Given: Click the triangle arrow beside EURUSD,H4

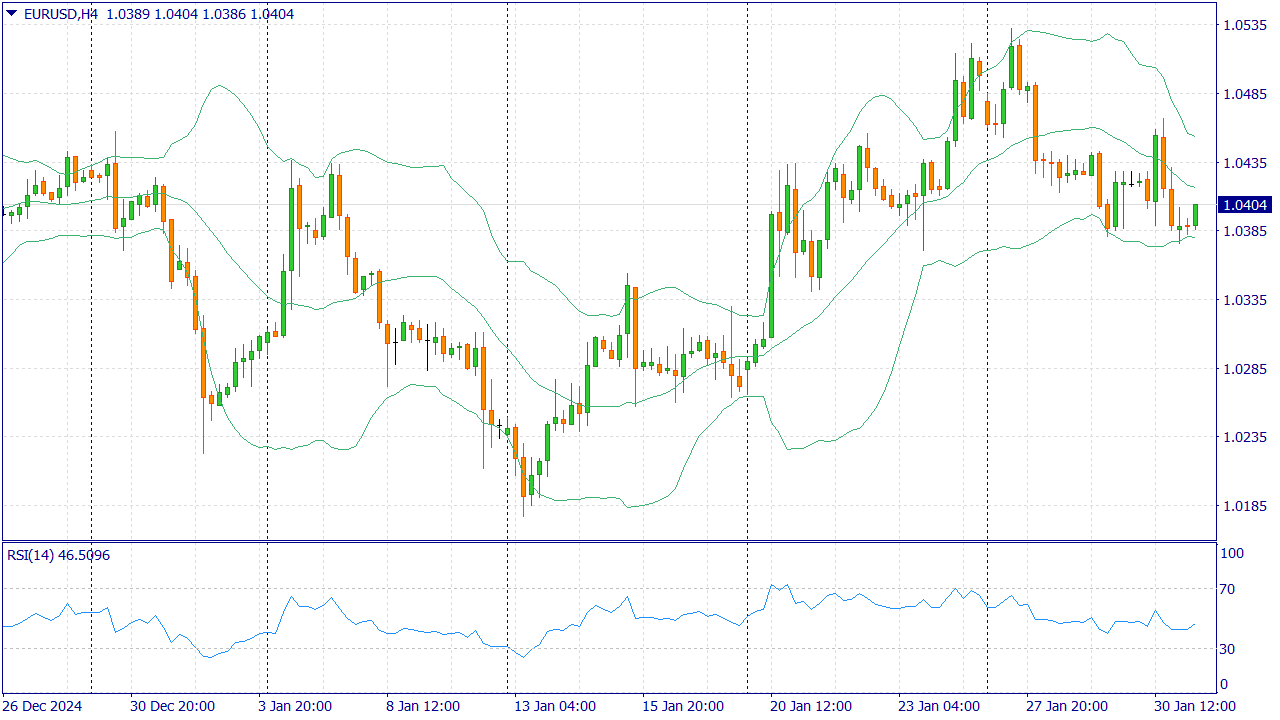Looking at the screenshot, I should pyautogui.click(x=11, y=13).
